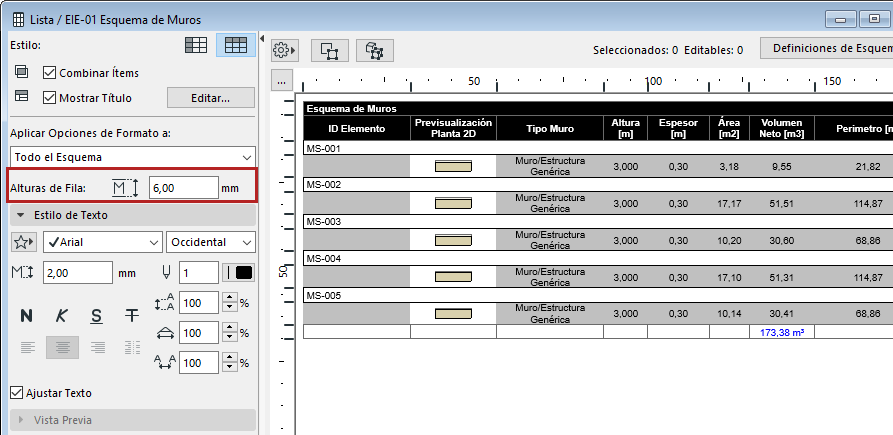Uncheck the Ajustar Texto checkbox
Screen dimensions: 893x435
tap(17, 393)
